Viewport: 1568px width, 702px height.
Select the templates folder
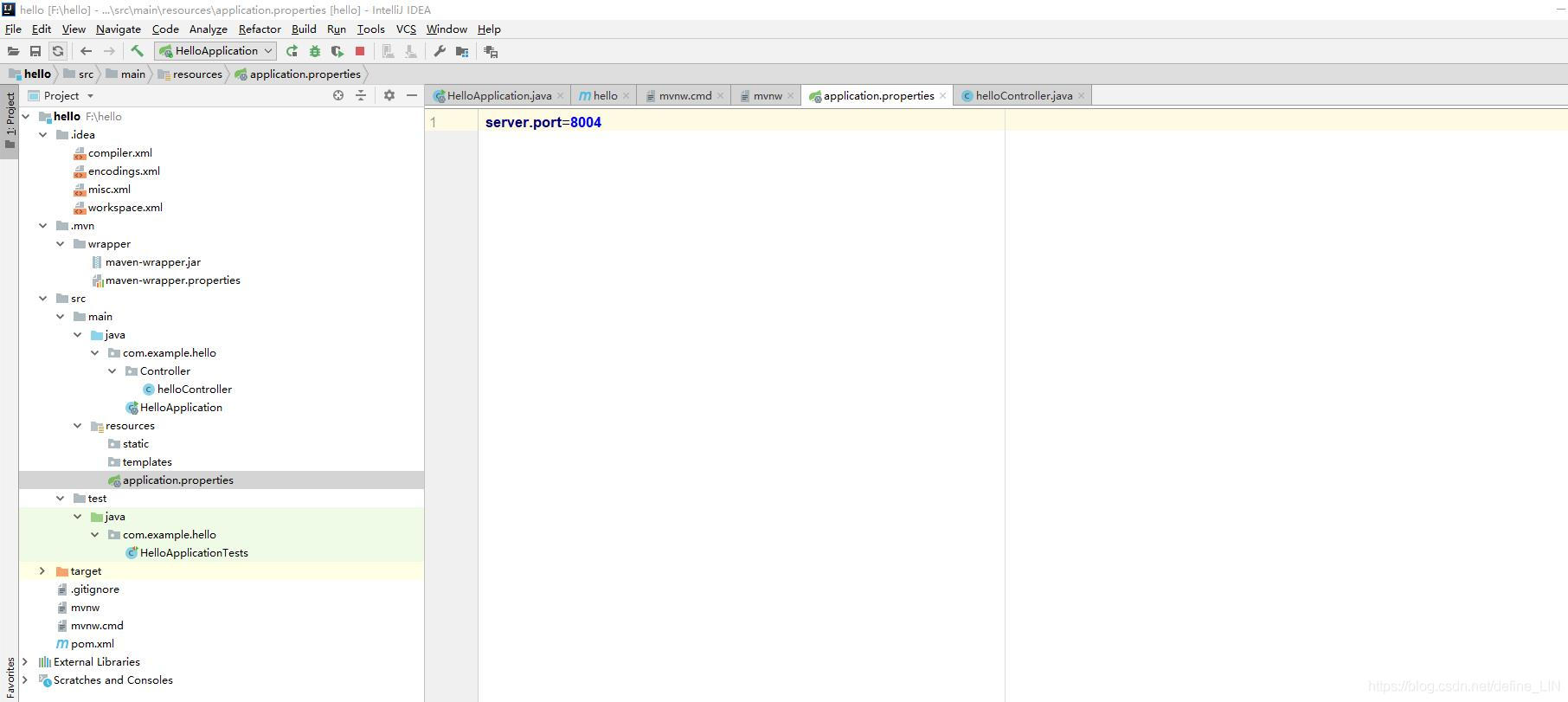(x=139, y=461)
